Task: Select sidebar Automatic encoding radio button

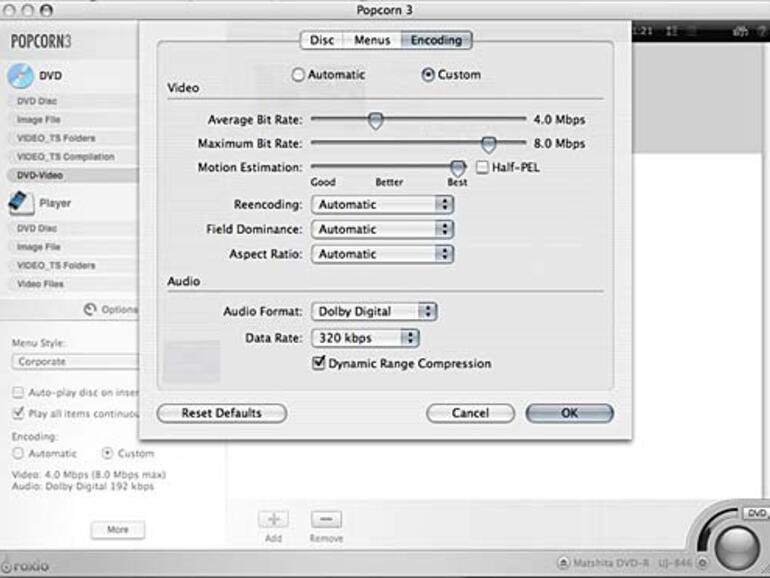Action: coord(18,453)
